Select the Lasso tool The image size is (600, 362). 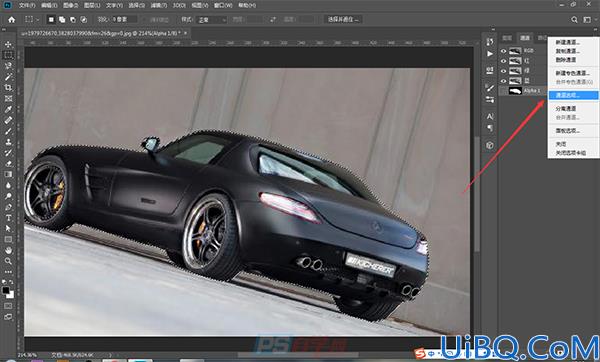tap(8, 66)
